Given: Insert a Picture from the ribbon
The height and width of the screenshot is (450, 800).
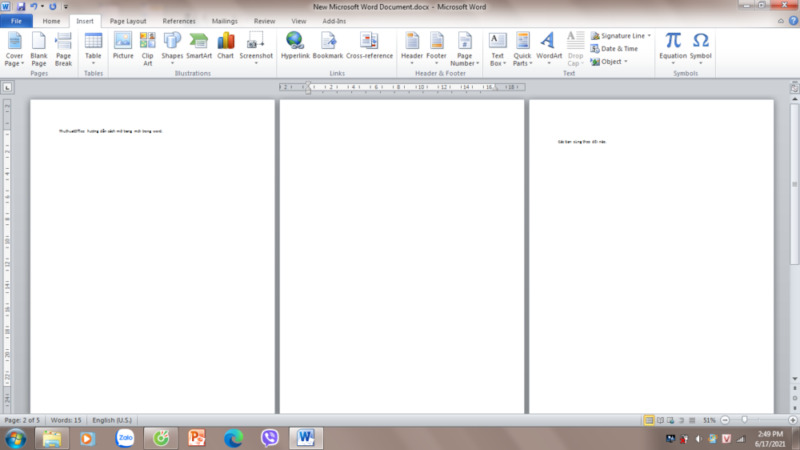Looking at the screenshot, I should click(123, 46).
